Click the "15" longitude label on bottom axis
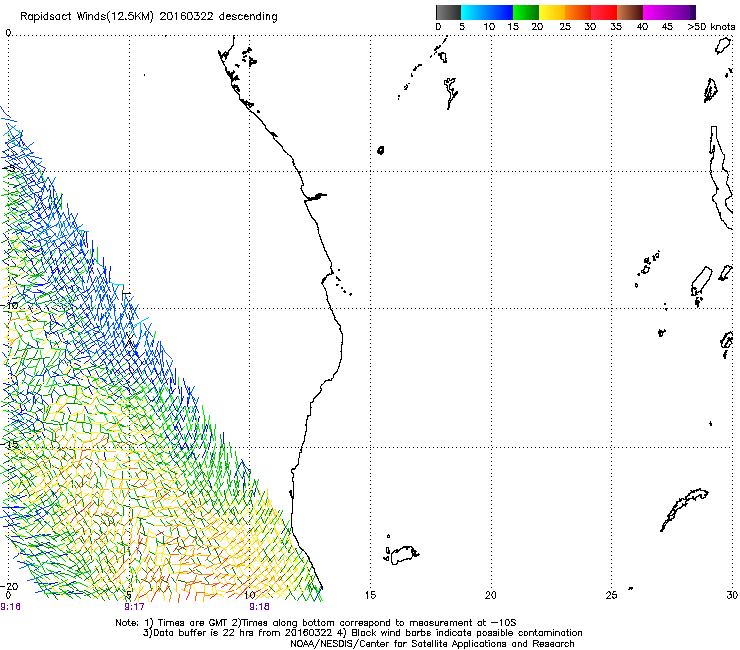This screenshot has height=650, width=740. click(x=370, y=595)
